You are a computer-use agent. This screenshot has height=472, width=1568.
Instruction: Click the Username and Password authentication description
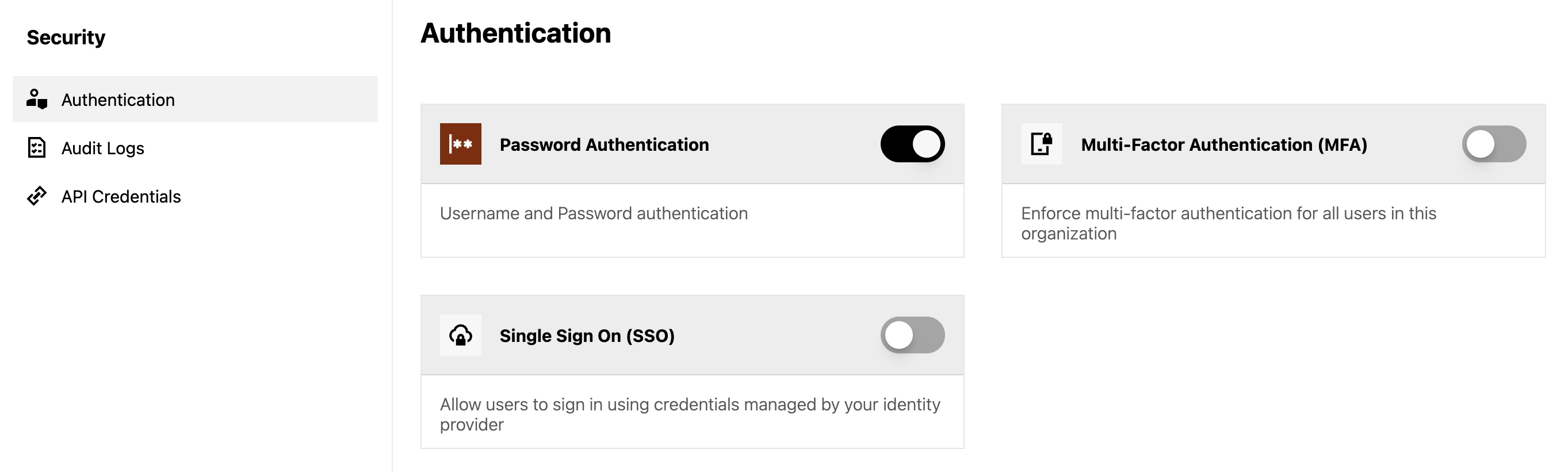594,213
